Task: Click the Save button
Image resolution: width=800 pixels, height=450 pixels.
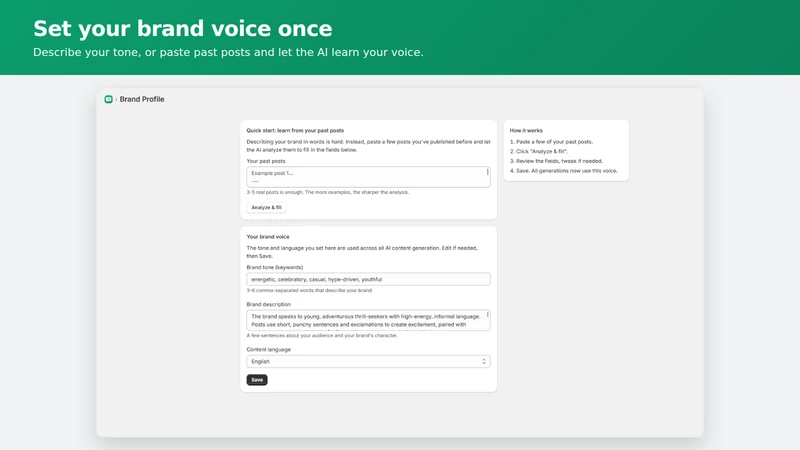Action: click(257, 380)
